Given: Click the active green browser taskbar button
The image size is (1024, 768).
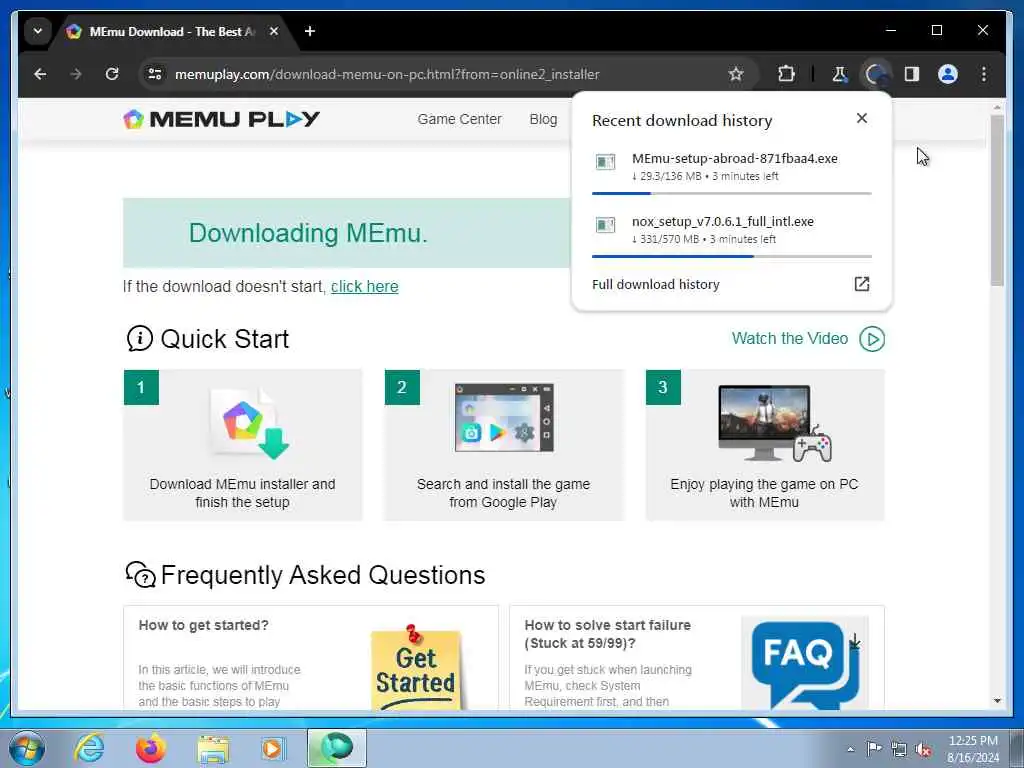Looking at the screenshot, I should click(337, 748).
